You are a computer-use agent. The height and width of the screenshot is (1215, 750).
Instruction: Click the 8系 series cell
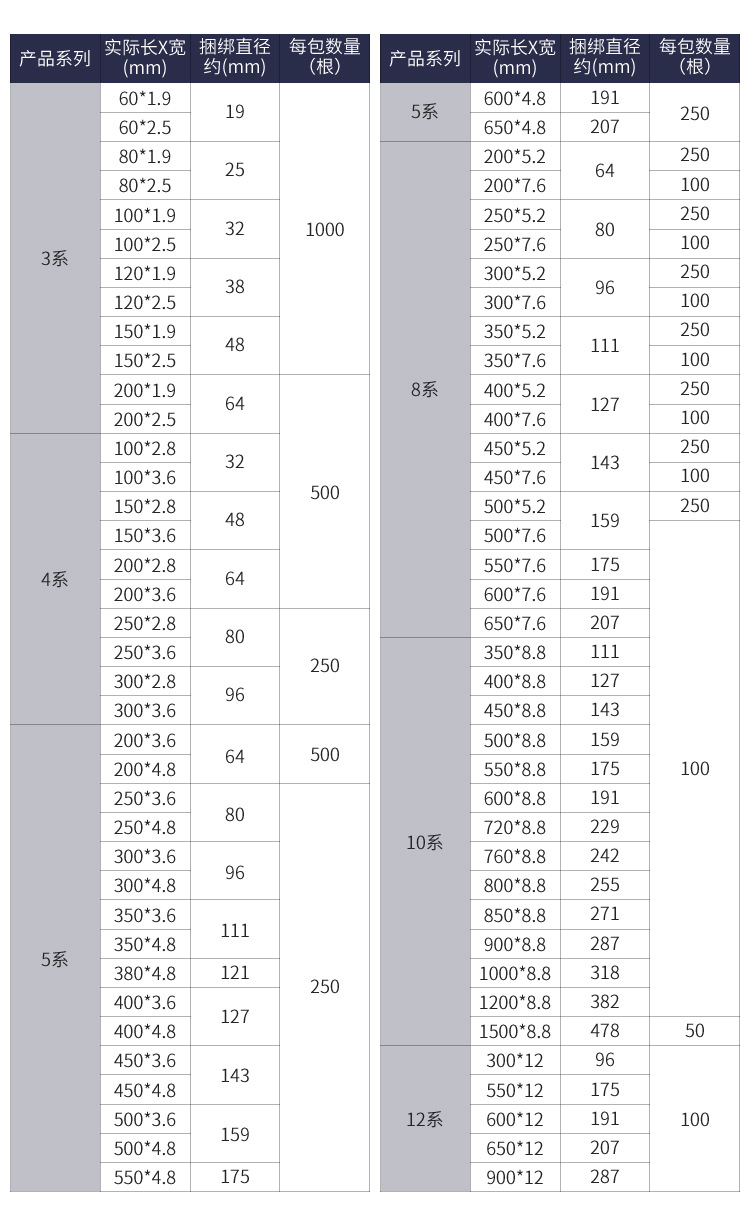pos(424,389)
